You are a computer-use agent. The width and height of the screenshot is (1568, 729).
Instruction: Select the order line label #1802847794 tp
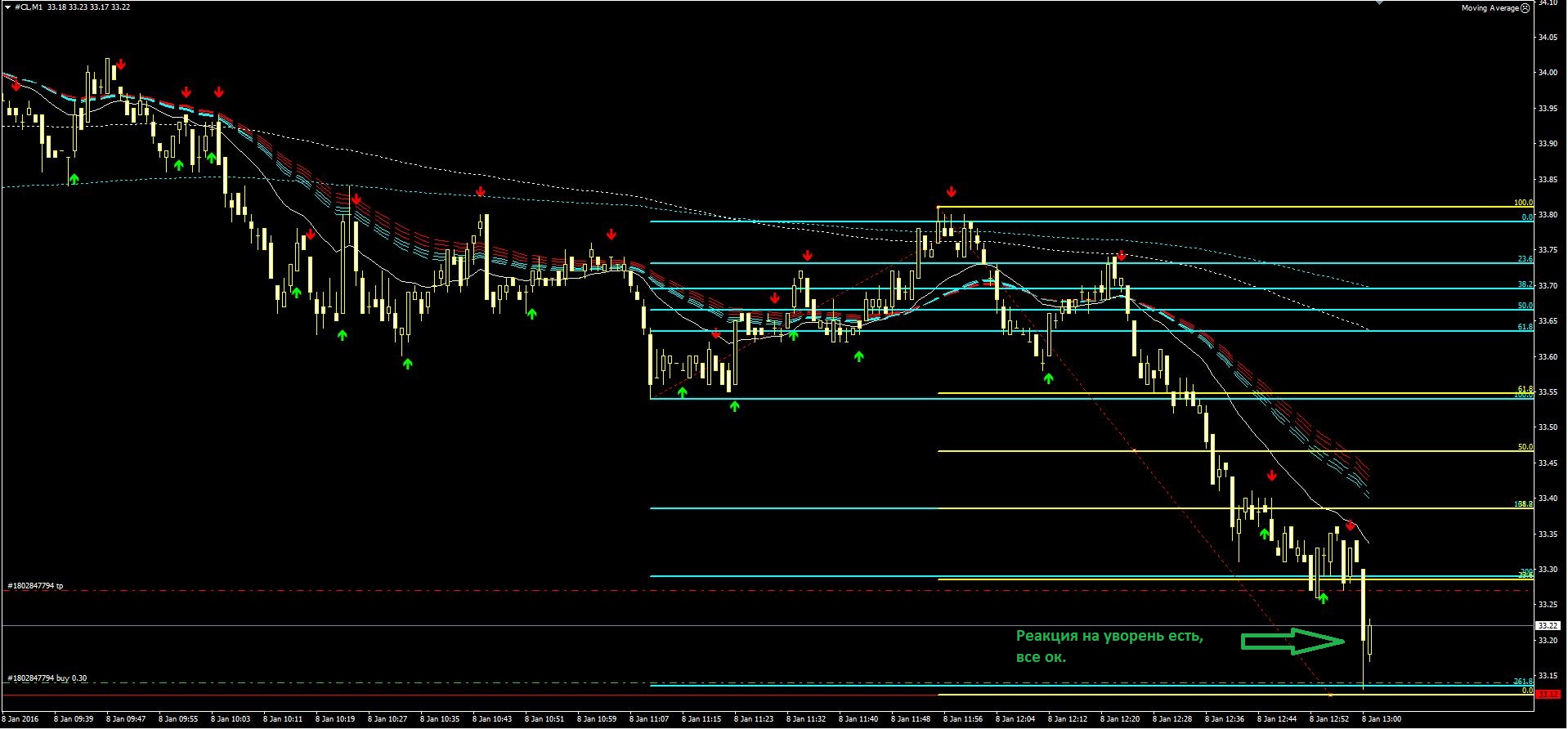(35, 586)
